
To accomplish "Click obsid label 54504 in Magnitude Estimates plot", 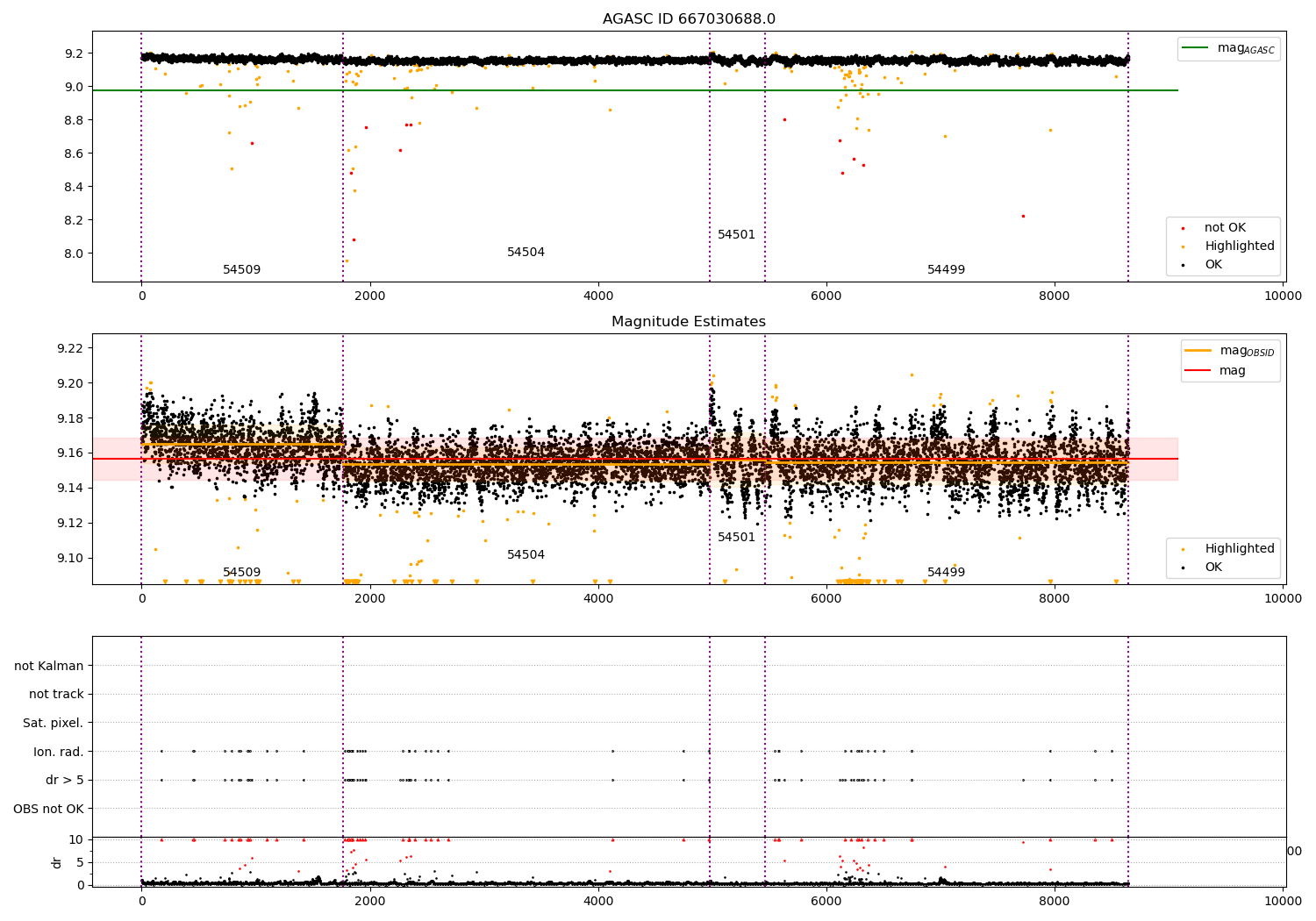I will tap(526, 554).
